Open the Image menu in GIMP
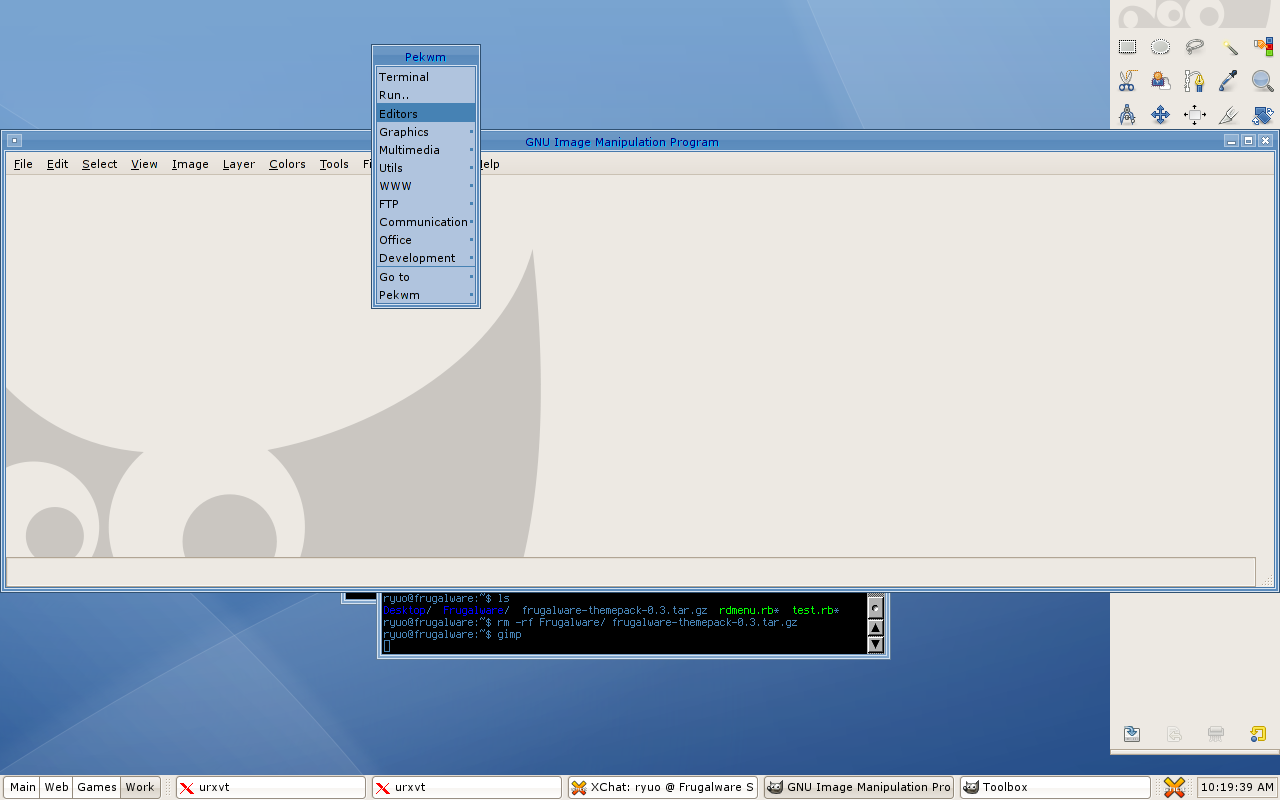Image resolution: width=1280 pixels, height=800 pixels. 190,164
